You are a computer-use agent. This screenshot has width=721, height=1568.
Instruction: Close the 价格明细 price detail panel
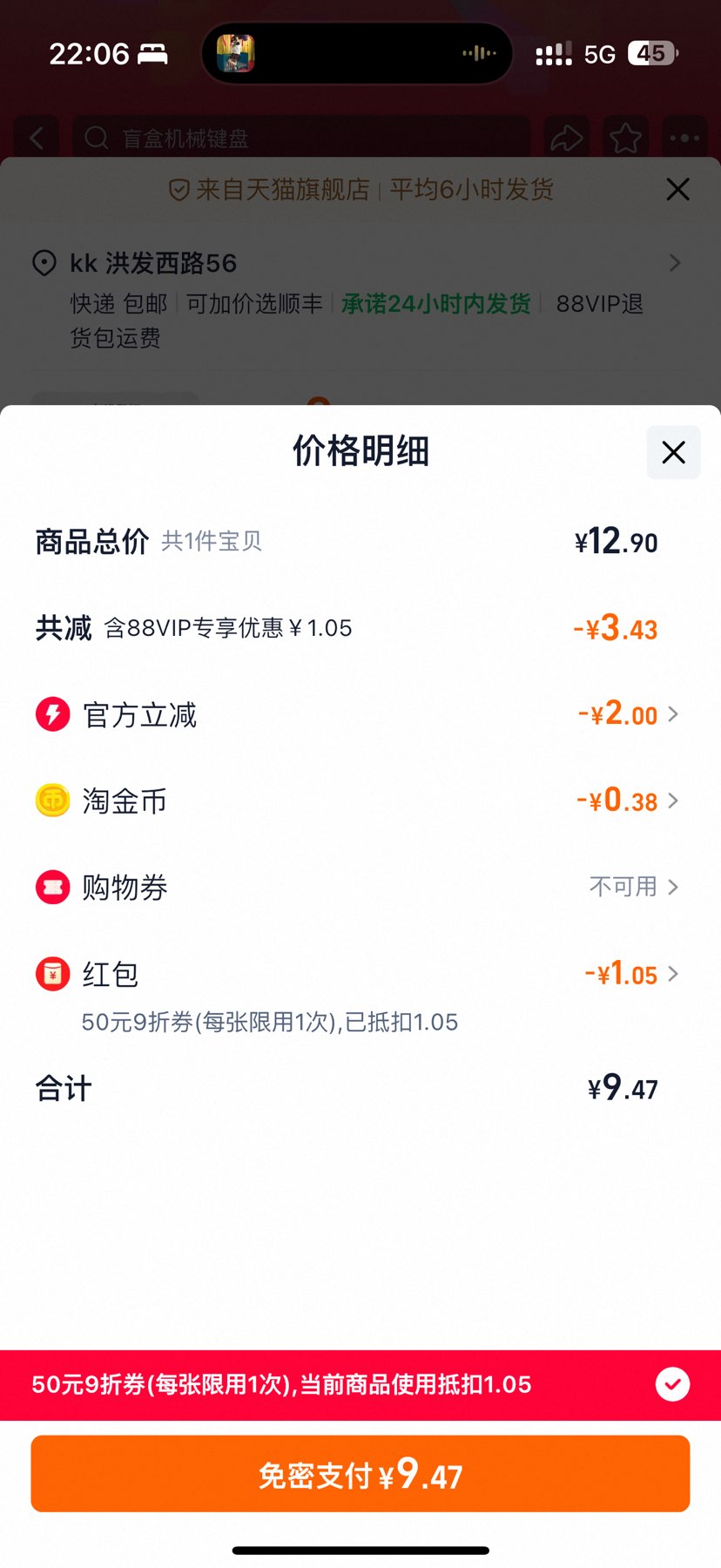click(x=673, y=452)
